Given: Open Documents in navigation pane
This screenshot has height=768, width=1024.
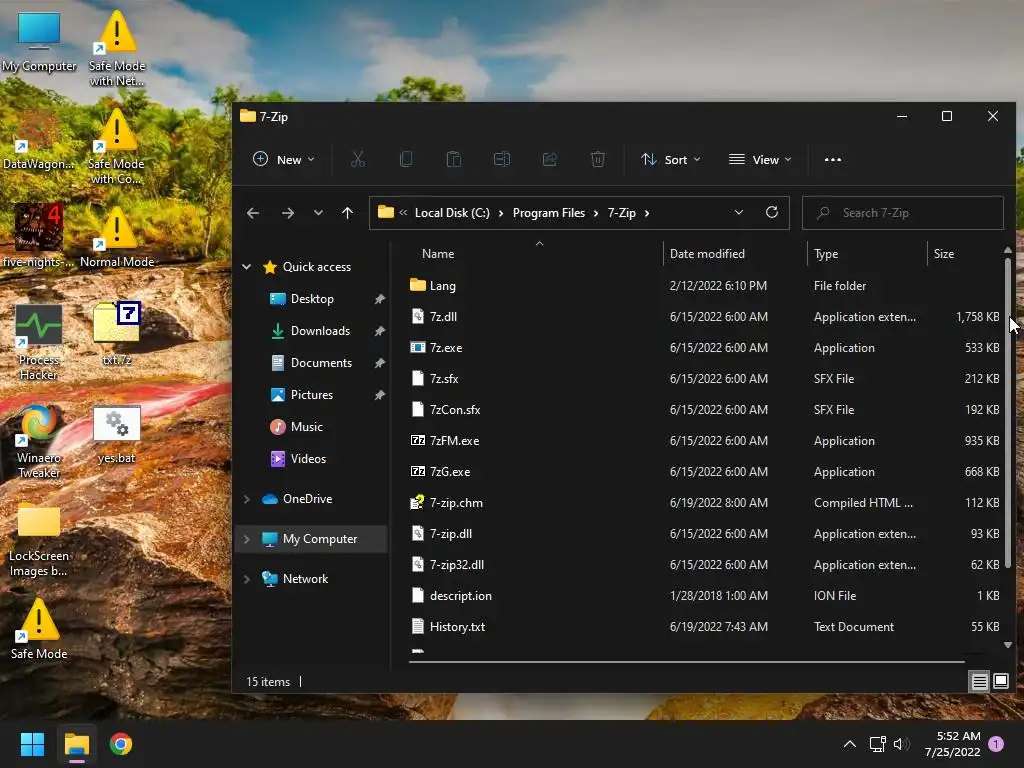Looking at the screenshot, I should (x=321, y=362).
